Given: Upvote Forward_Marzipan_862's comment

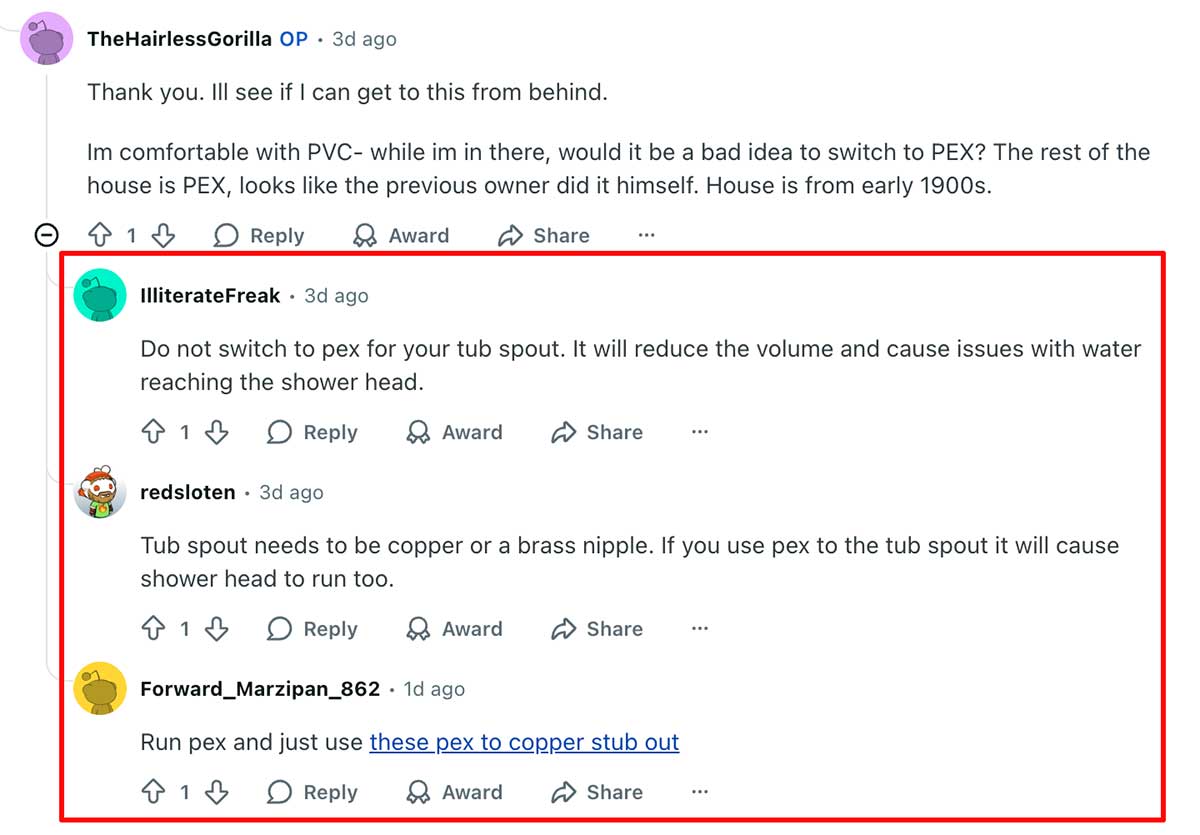Looking at the screenshot, I should pyautogui.click(x=153, y=792).
